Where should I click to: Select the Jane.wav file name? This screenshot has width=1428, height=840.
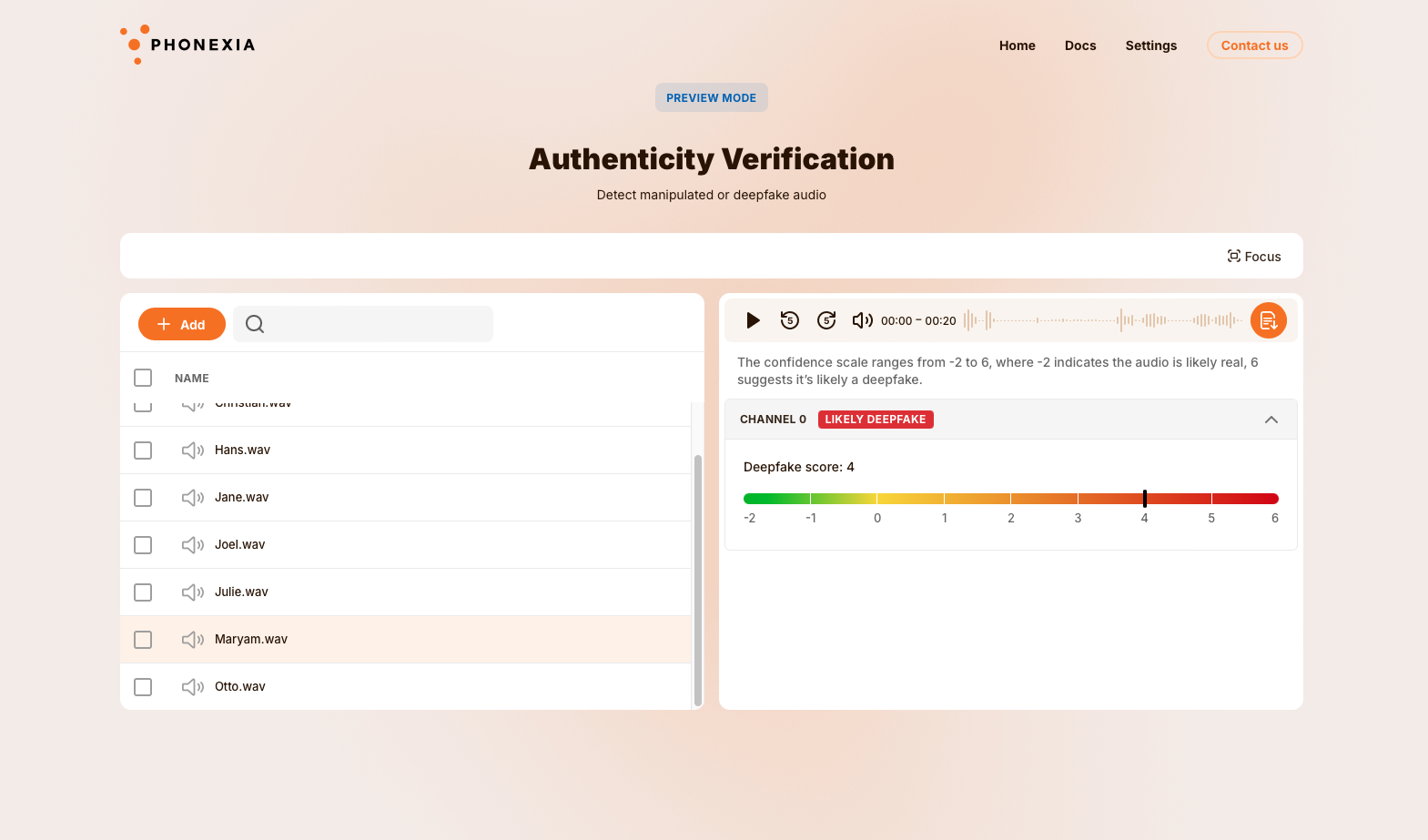point(242,498)
